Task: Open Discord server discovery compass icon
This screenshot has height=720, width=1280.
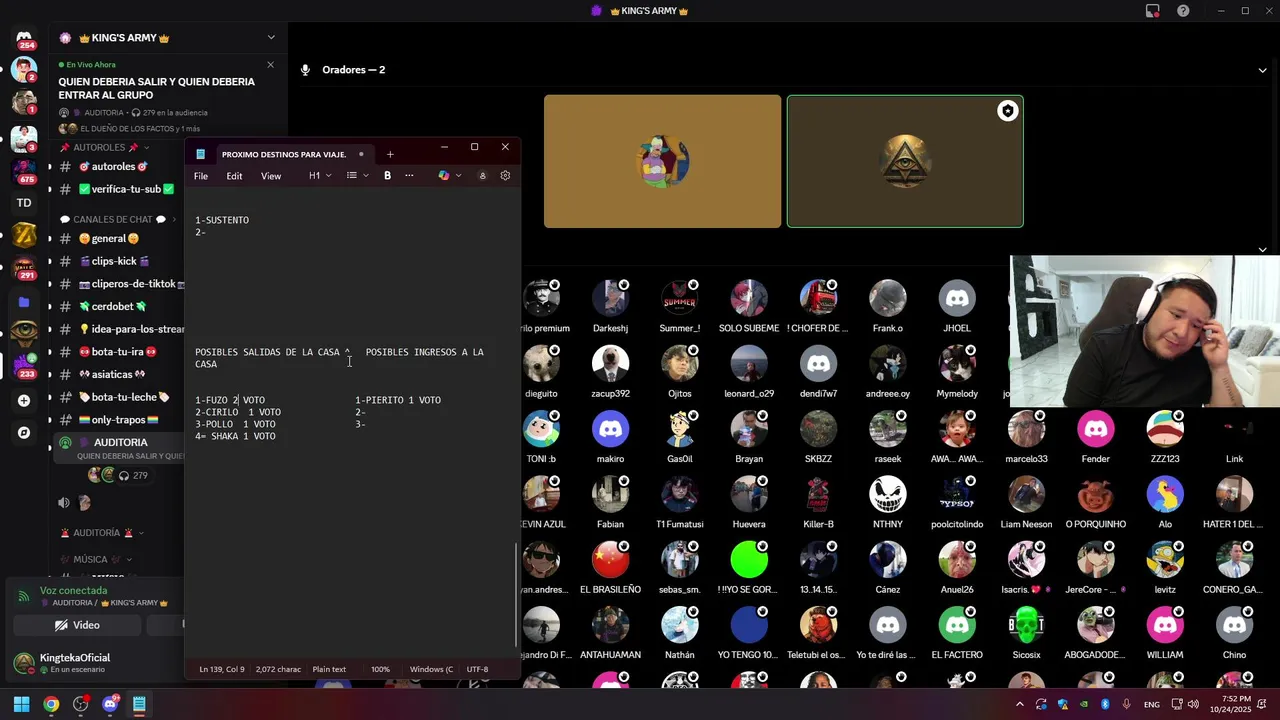Action: (24, 433)
